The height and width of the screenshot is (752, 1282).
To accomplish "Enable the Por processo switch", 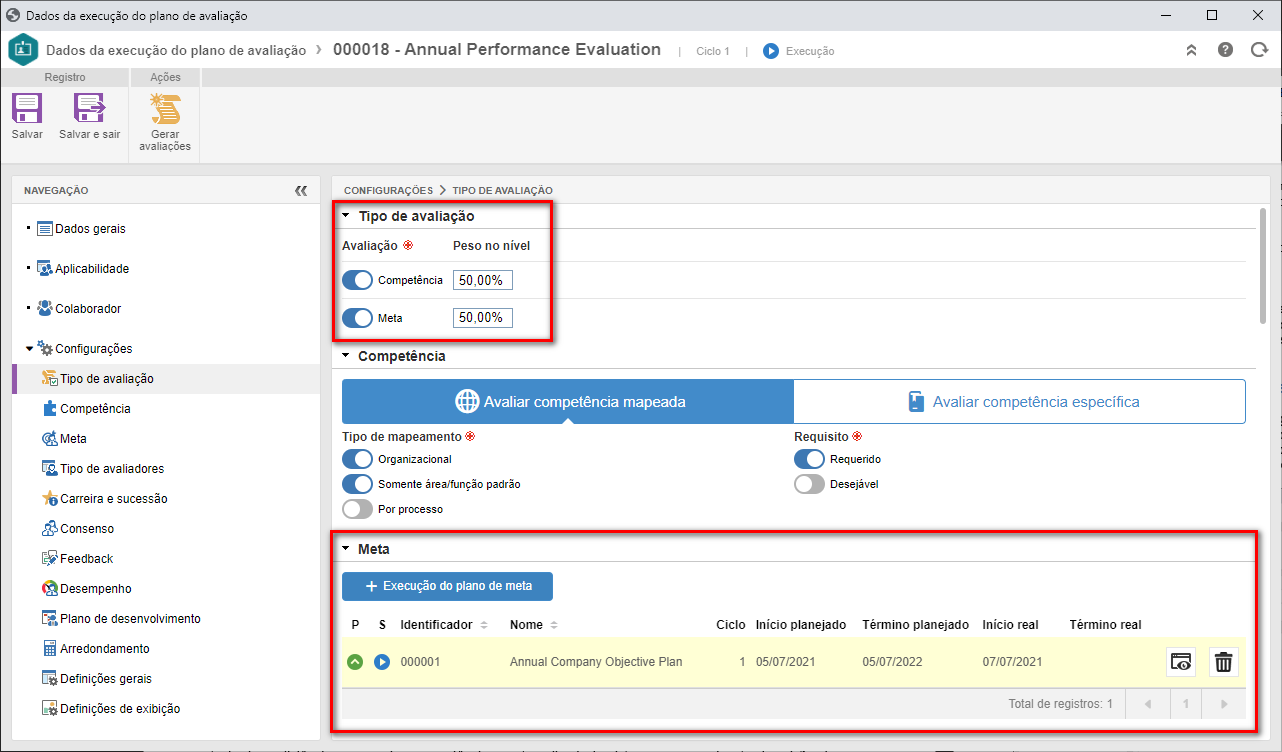I will [x=357, y=509].
